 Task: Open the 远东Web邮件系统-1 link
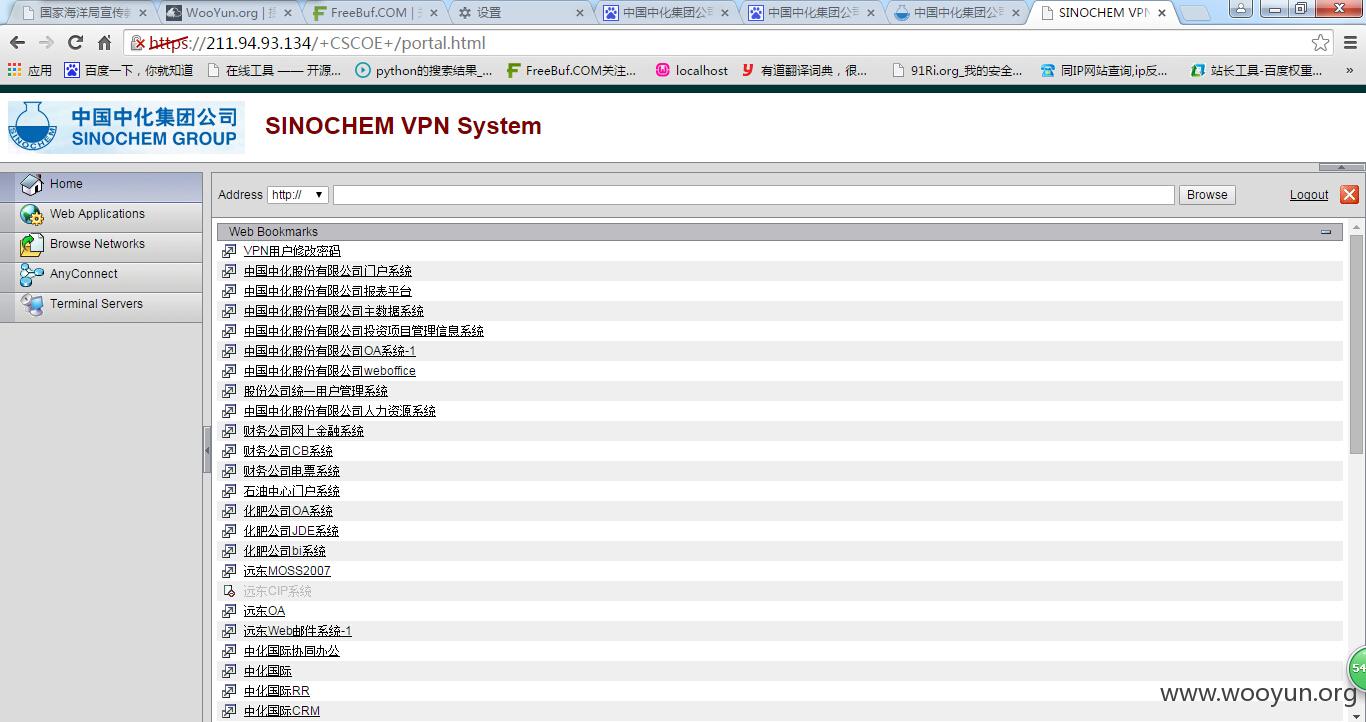click(x=298, y=631)
